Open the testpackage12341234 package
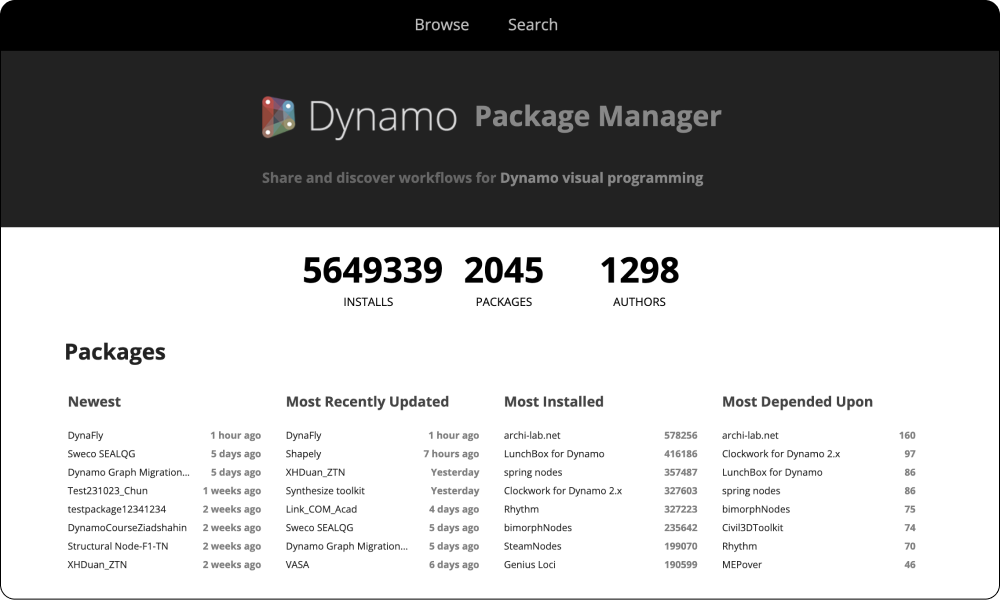The image size is (1000, 600). [x=117, y=509]
